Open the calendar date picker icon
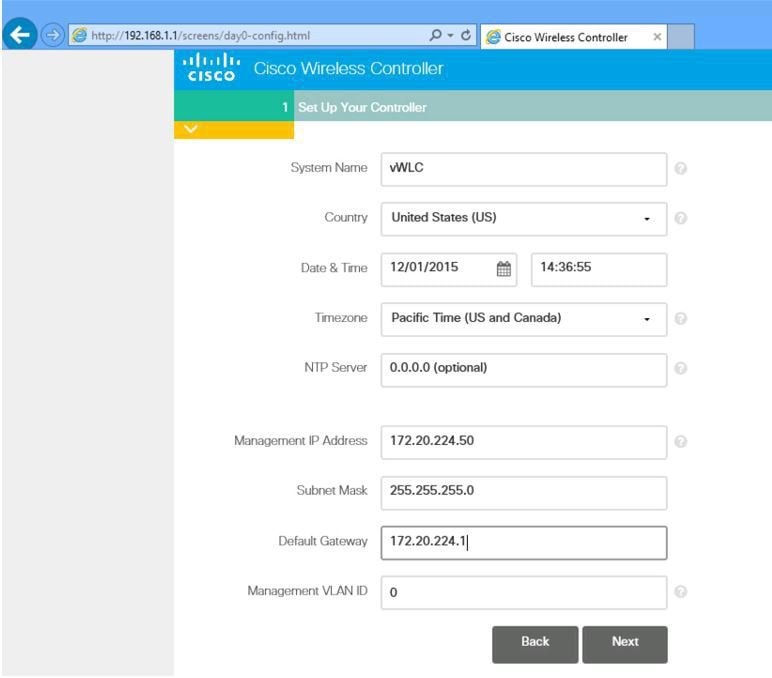The image size is (772, 678). (x=504, y=269)
